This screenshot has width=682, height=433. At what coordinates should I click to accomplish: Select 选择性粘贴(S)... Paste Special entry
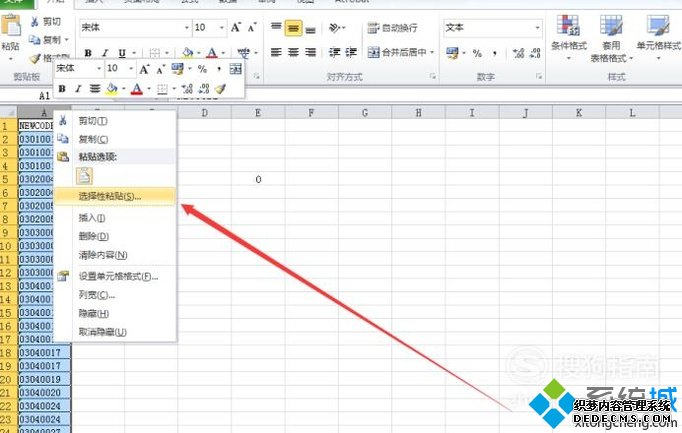pos(116,196)
